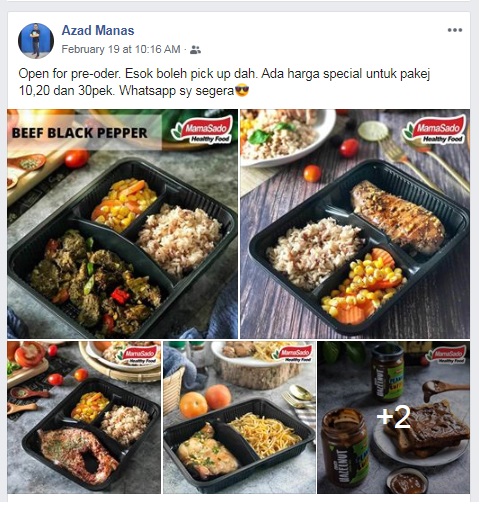
Task: View the Beef Black Pepper meal photo
Action: 122,224
